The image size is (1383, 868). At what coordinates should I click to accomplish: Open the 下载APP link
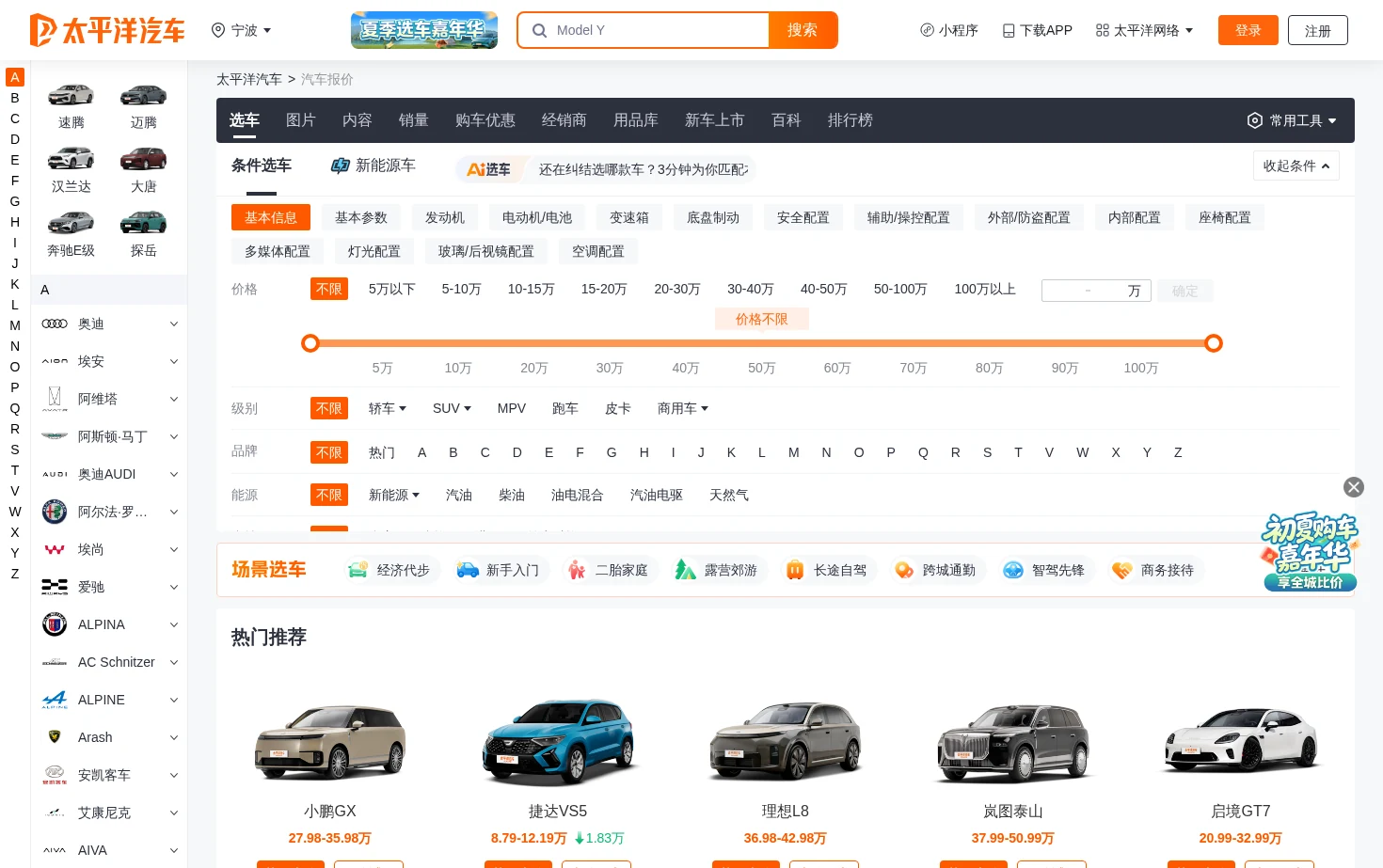click(x=1037, y=30)
